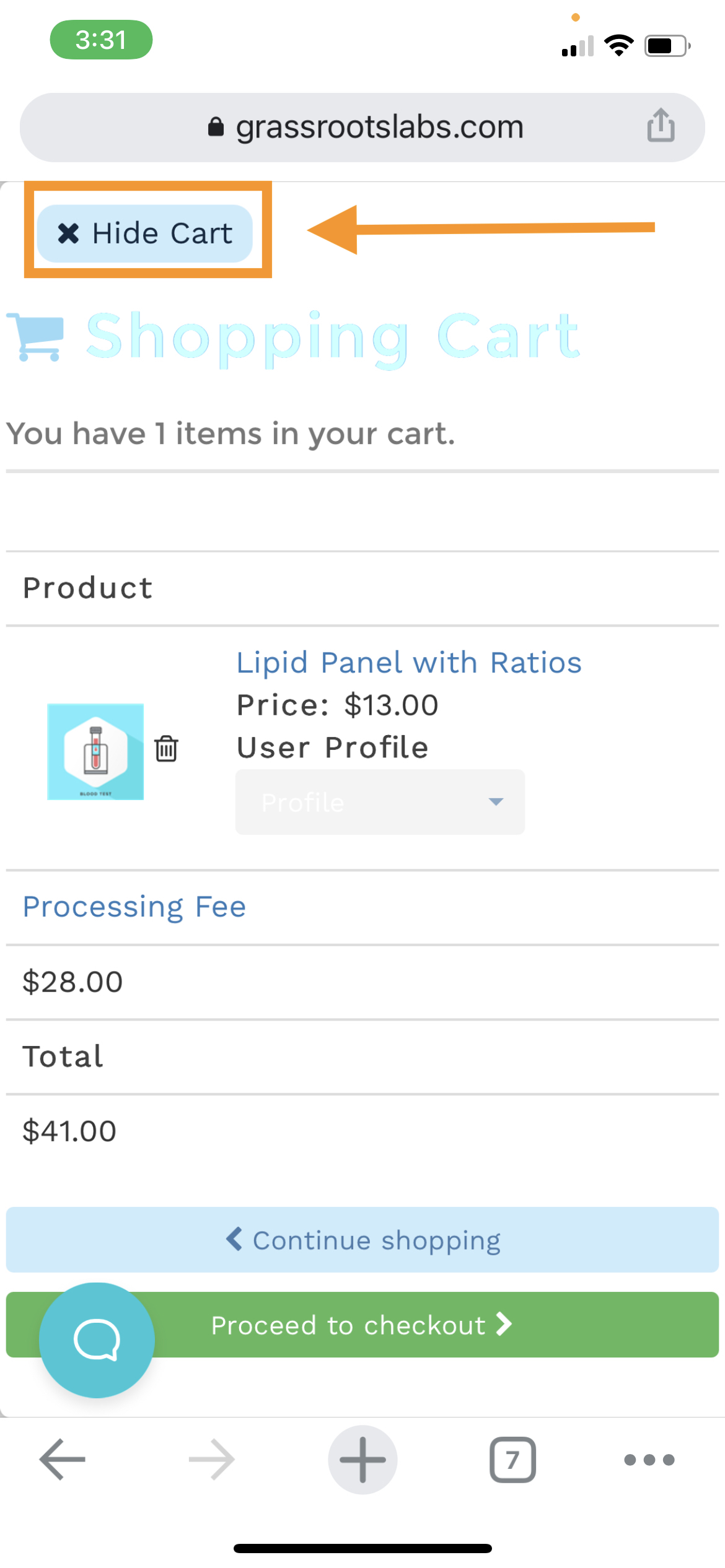The height and width of the screenshot is (1568, 725).
Task: Tap the grassrootslabs.com address bar
Action: (362, 127)
